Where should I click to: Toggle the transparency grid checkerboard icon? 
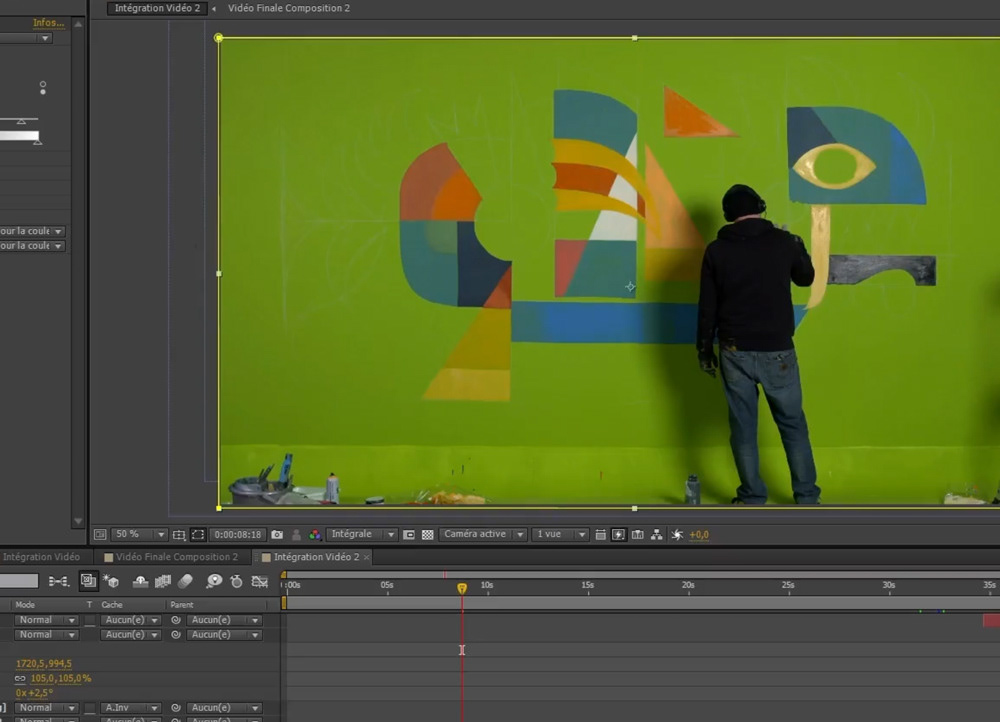pyautogui.click(x=428, y=535)
